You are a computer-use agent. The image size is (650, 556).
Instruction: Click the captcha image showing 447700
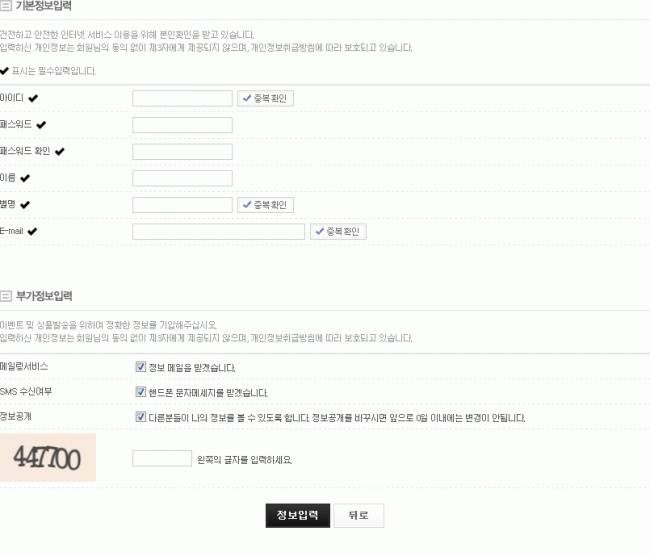tap(48, 458)
